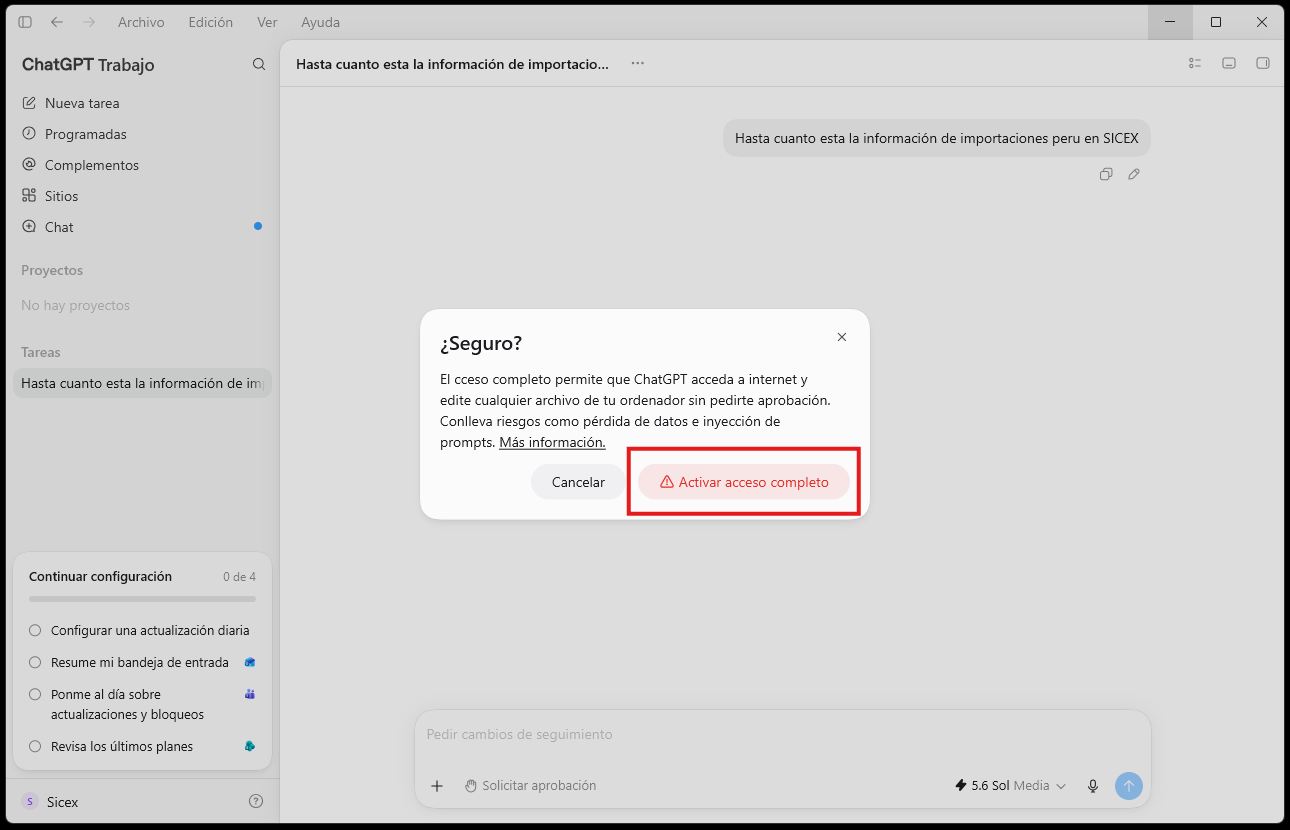Open the help question mark icon
The height and width of the screenshot is (830, 1290).
256,801
